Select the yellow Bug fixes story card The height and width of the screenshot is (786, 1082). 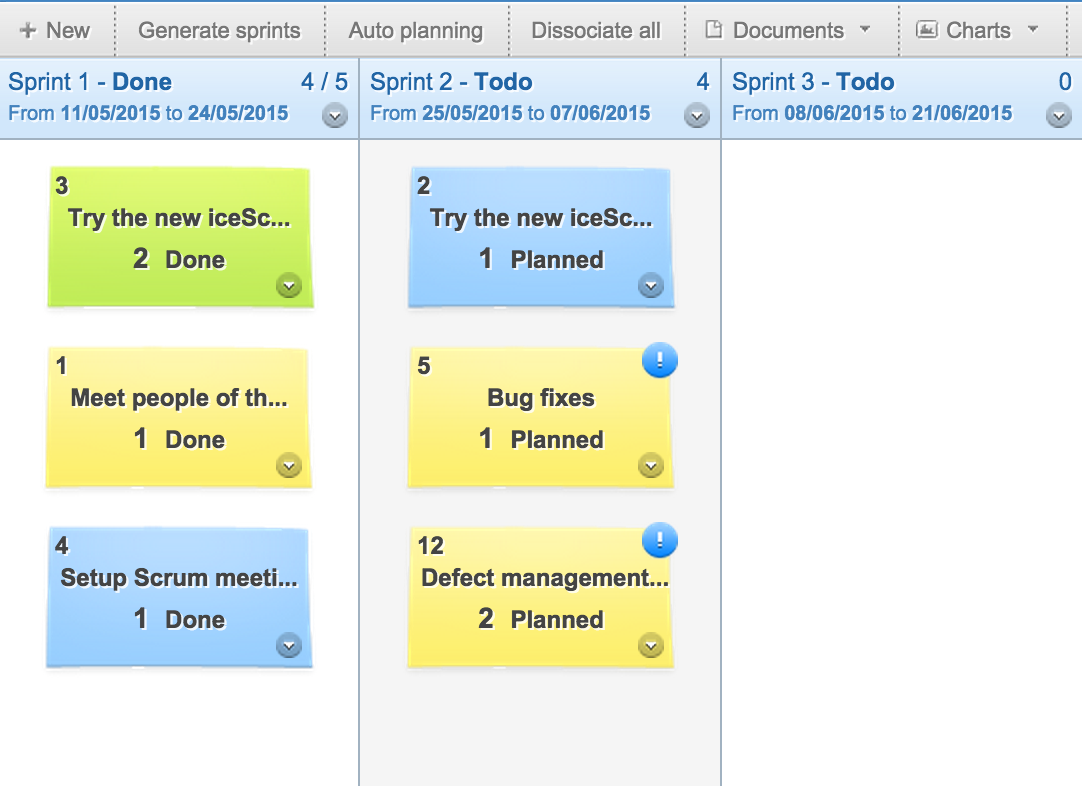pyautogui.click(x=540, y=418)
